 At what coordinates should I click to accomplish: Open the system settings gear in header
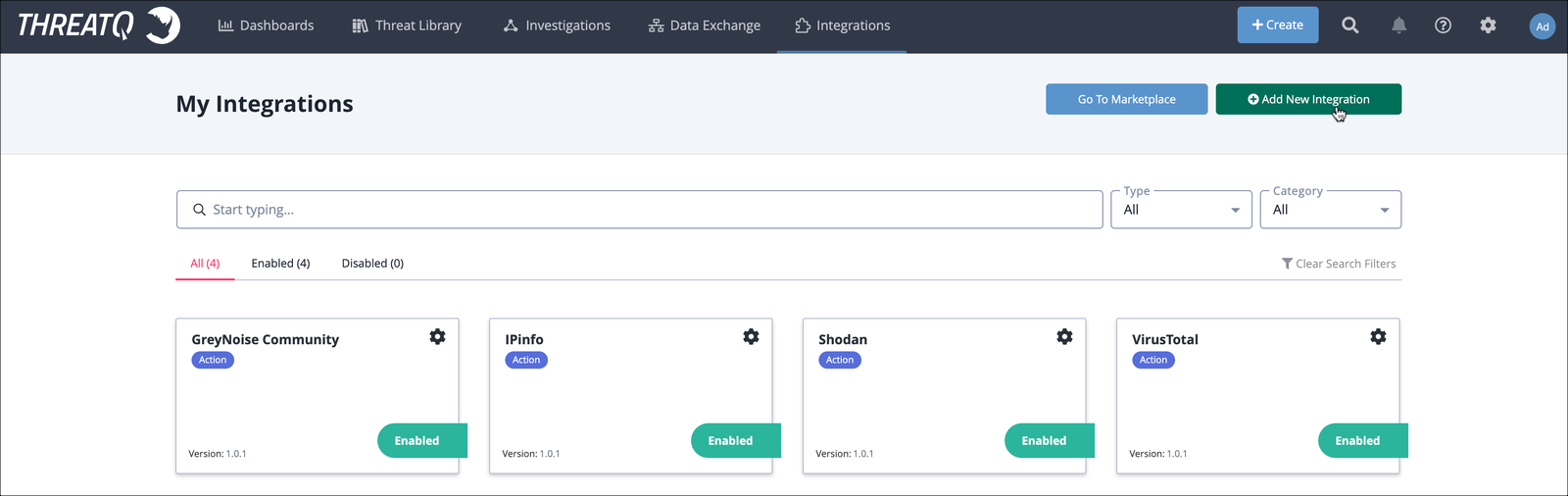pos(1488,25)
